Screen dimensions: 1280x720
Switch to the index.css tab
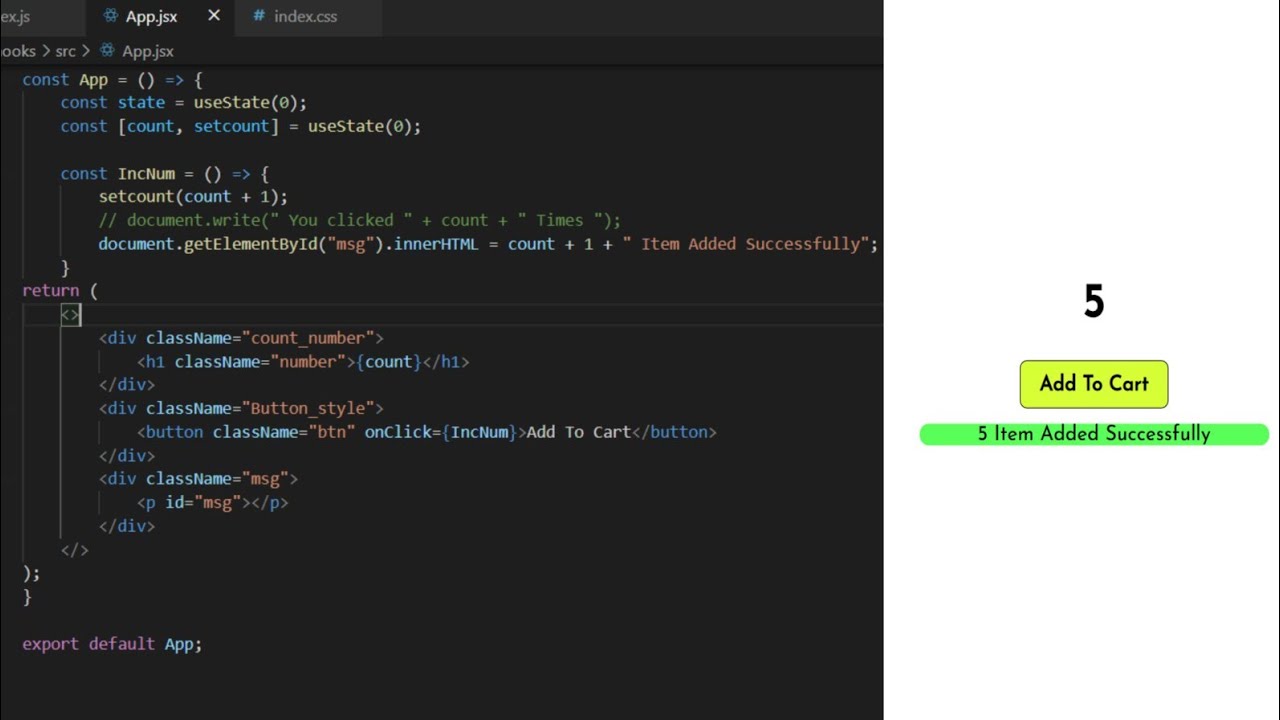[305, 16]
